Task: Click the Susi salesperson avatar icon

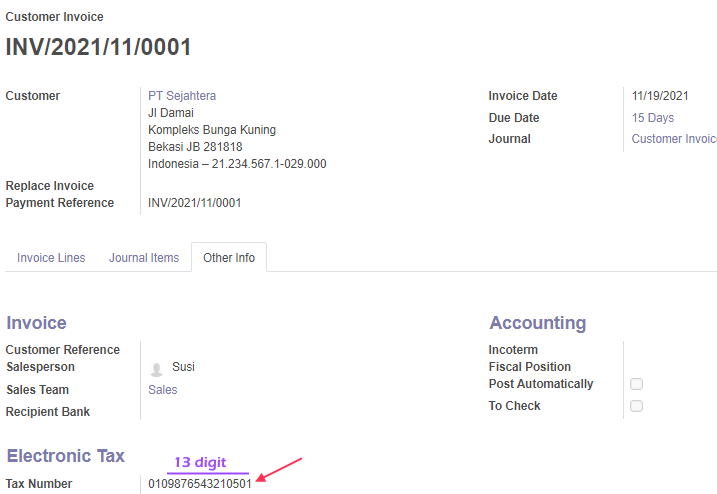Action: [x=156, y=369]
